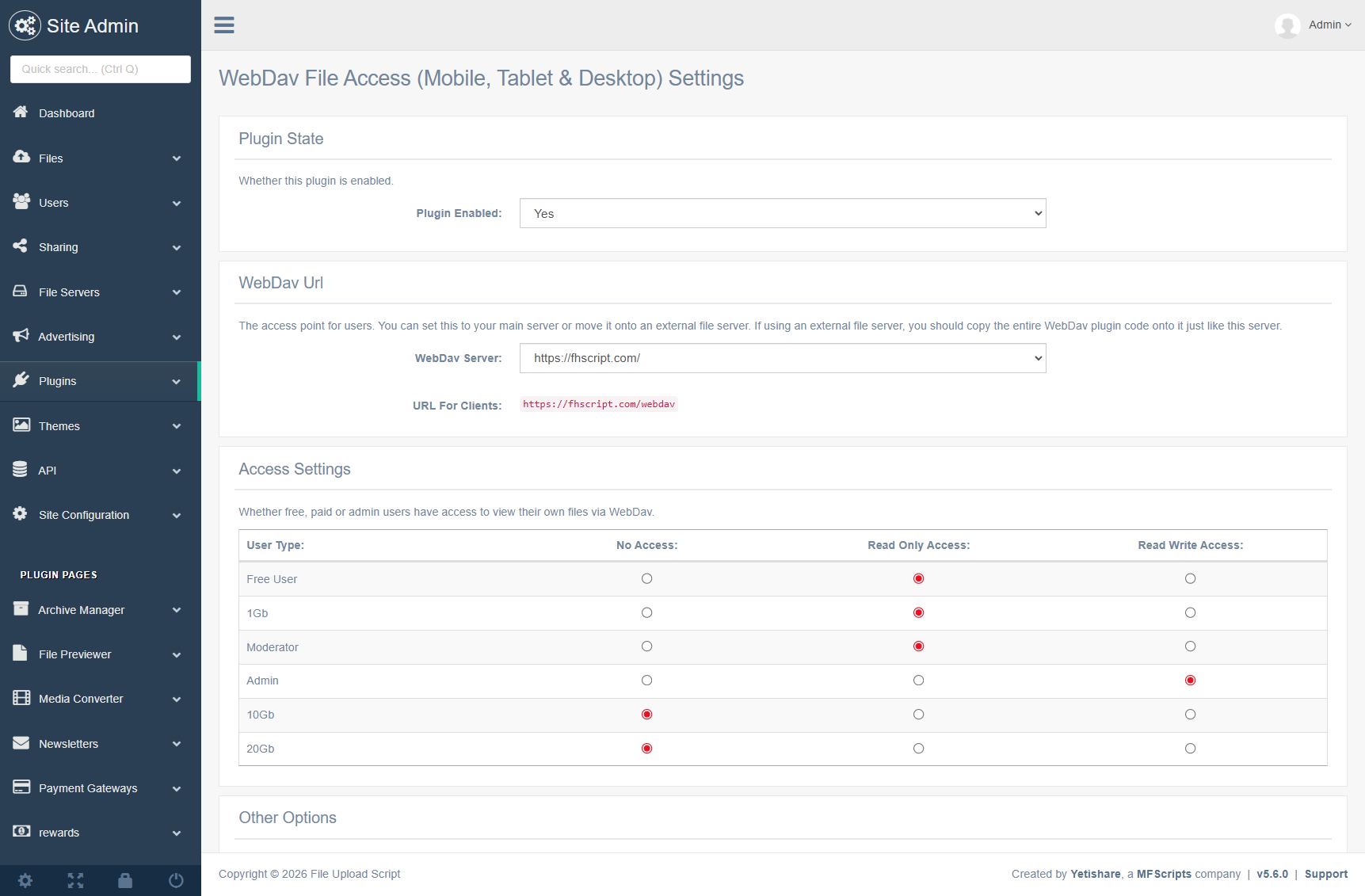Select Read Write Access for Free User
Image resolution: width=1365 pixels, height=896 pixels.
[1190, 579]
